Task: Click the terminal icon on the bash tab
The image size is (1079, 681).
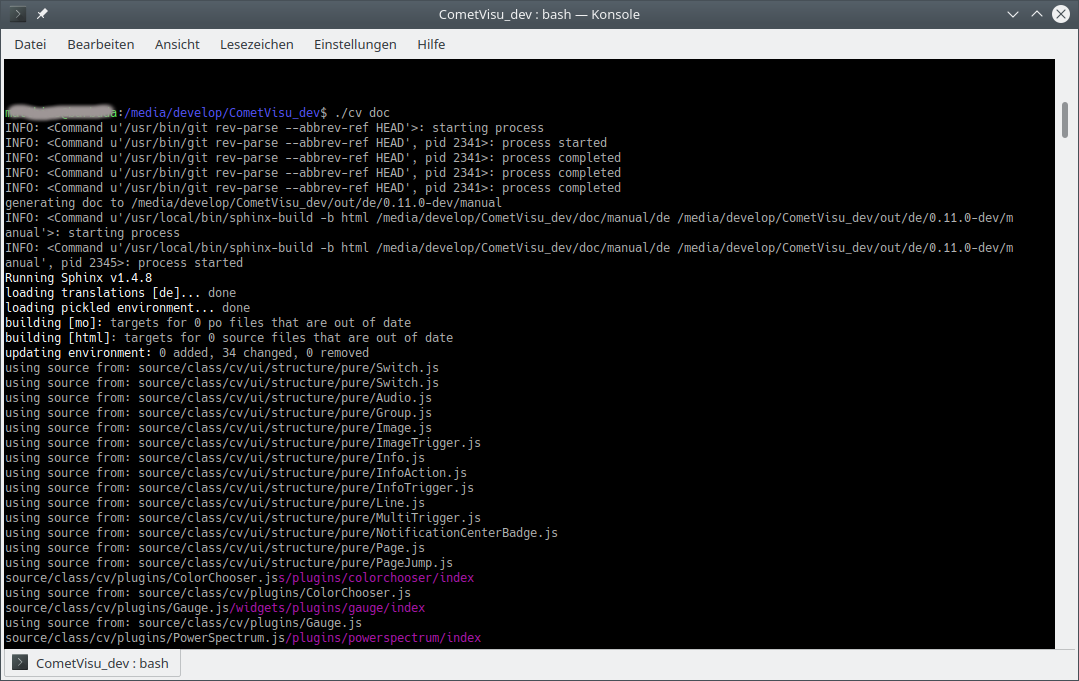Action: [x=20, y=662]
